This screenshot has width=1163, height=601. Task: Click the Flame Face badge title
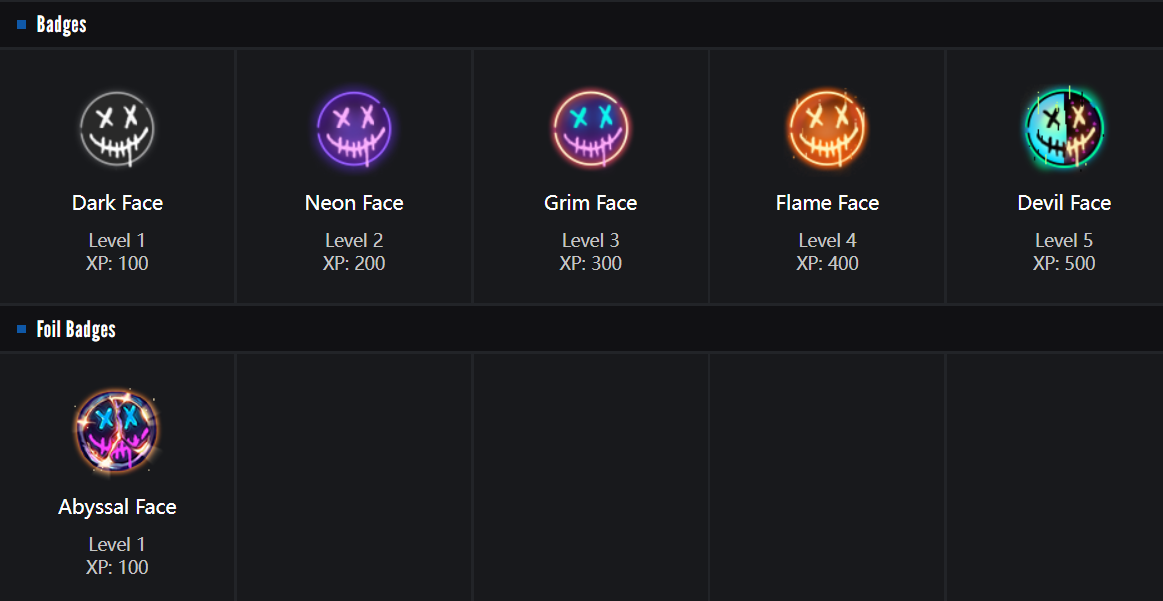tap(827, 203)
